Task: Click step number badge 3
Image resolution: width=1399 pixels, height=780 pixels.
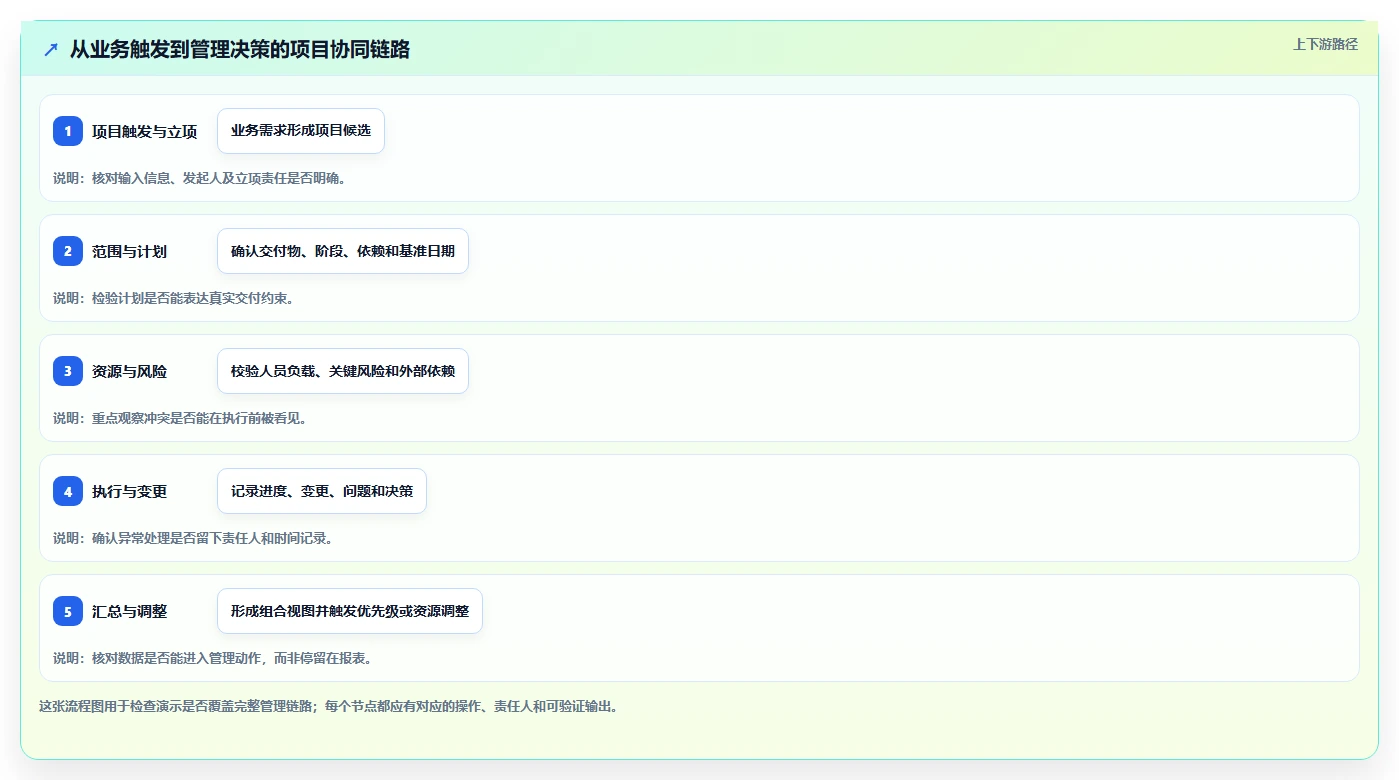Action: coord(68,371)
